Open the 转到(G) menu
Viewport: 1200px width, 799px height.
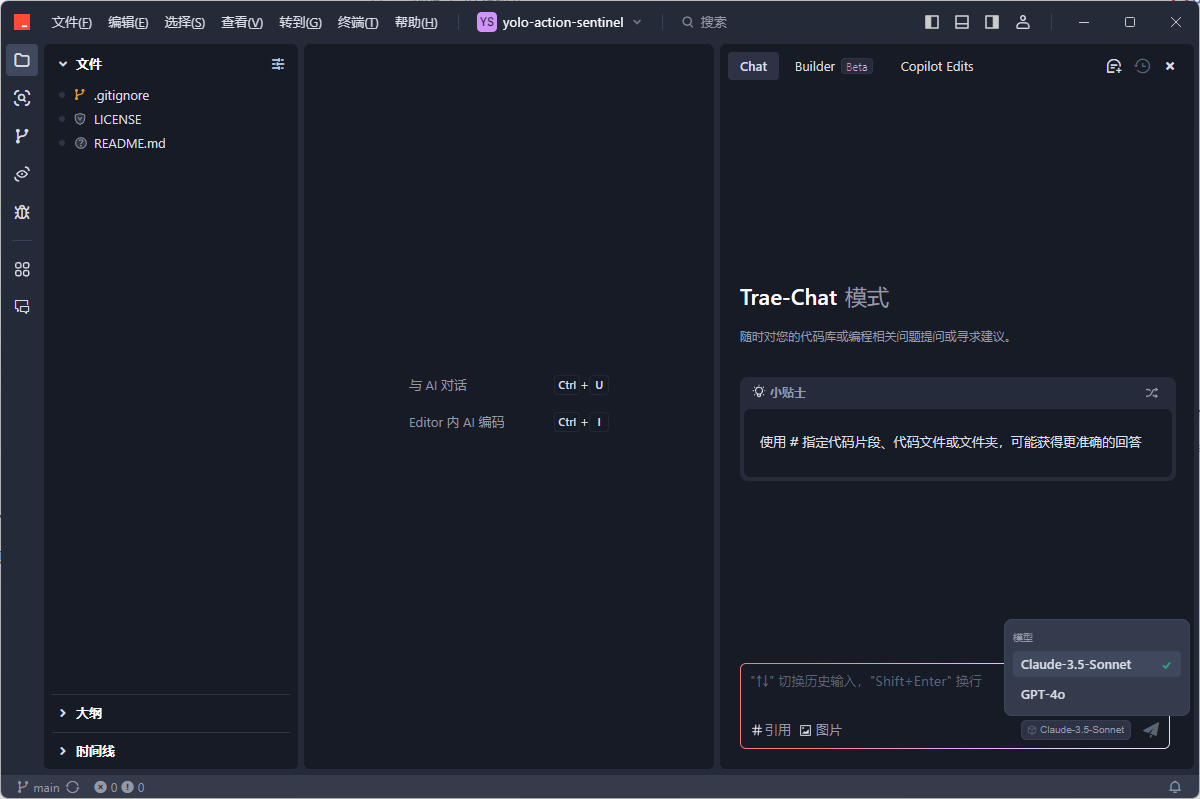300,22
